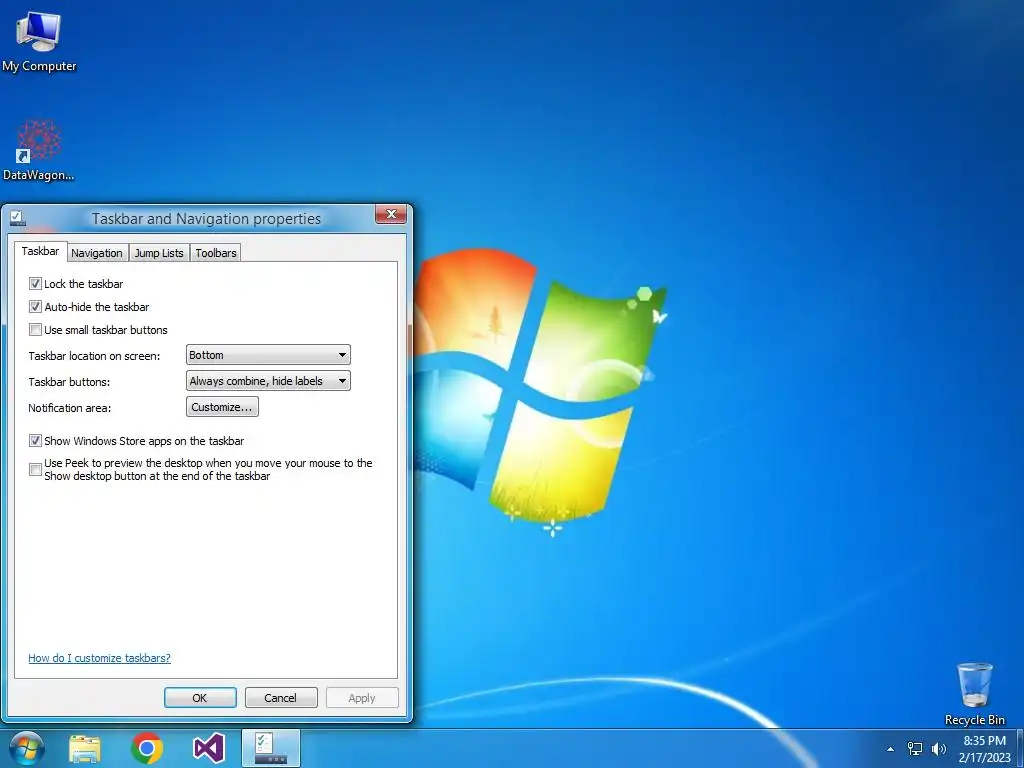Open the Windows Start button
The image size is (1024, 768).
27,748
